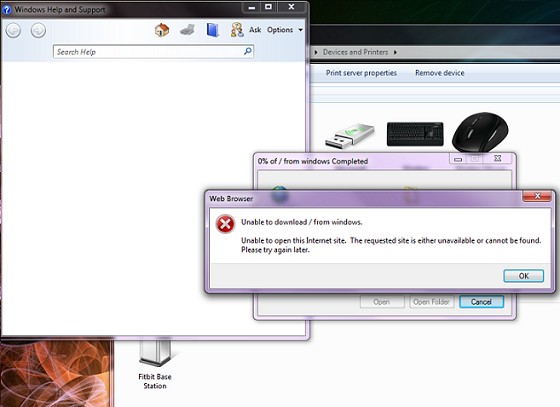
Task: Click Remove device in toolbar
Action: (440, 73)
